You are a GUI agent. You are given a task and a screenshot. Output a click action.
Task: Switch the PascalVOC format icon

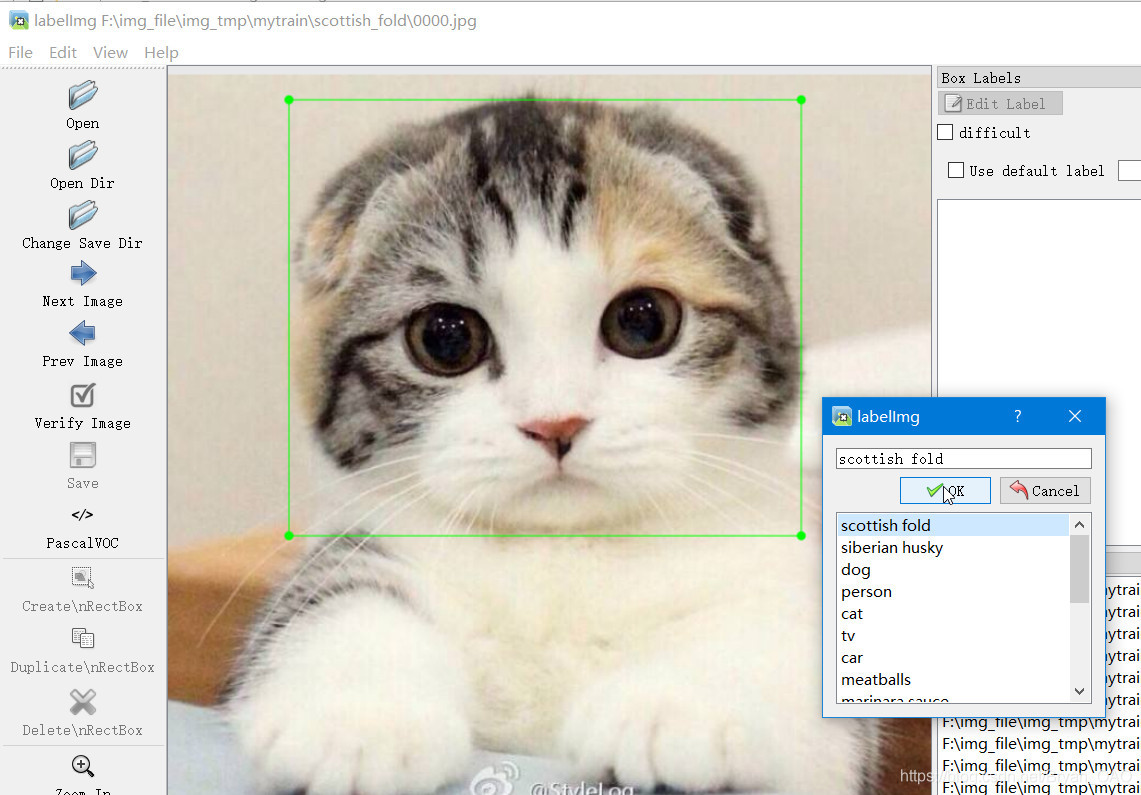click(82, 515)
